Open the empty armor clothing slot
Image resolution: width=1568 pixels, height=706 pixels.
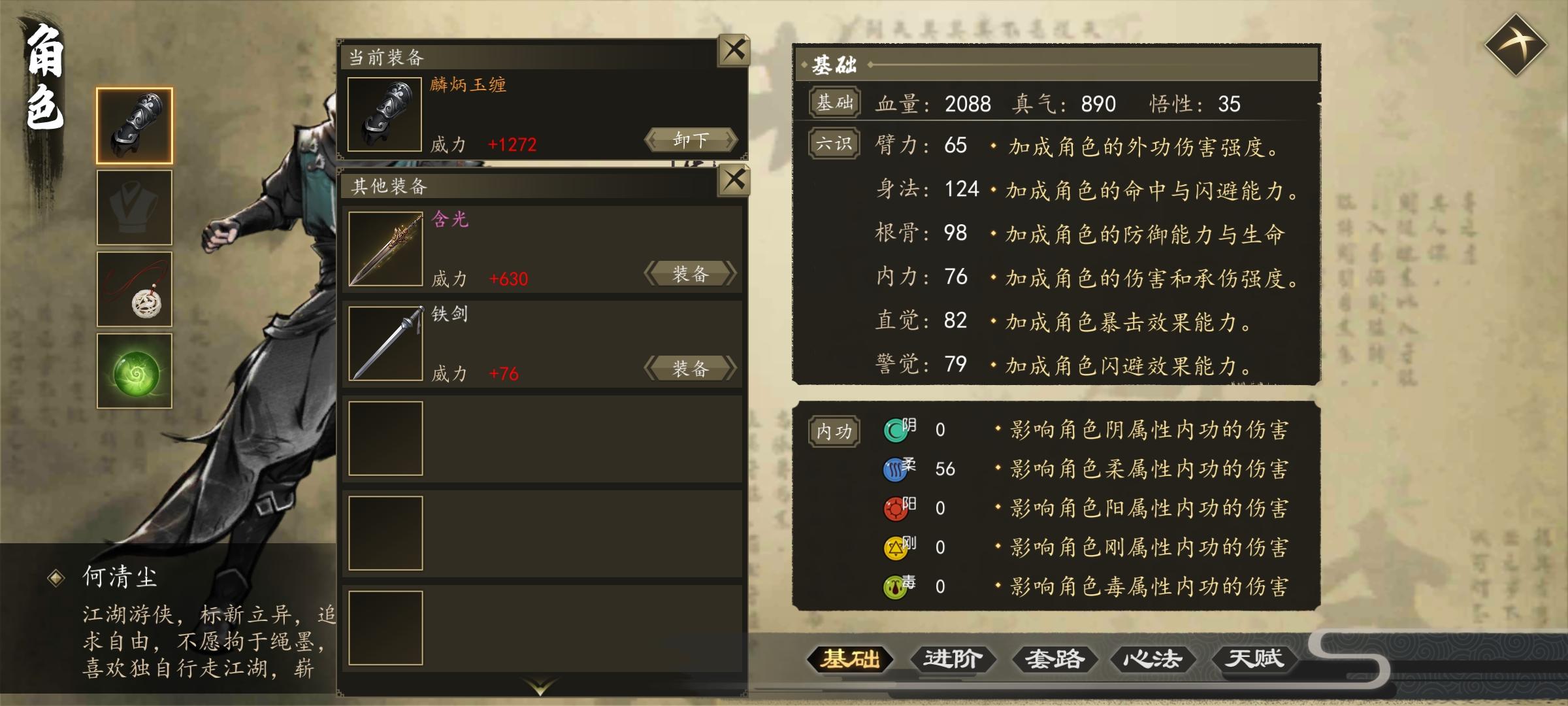[135, 207]
